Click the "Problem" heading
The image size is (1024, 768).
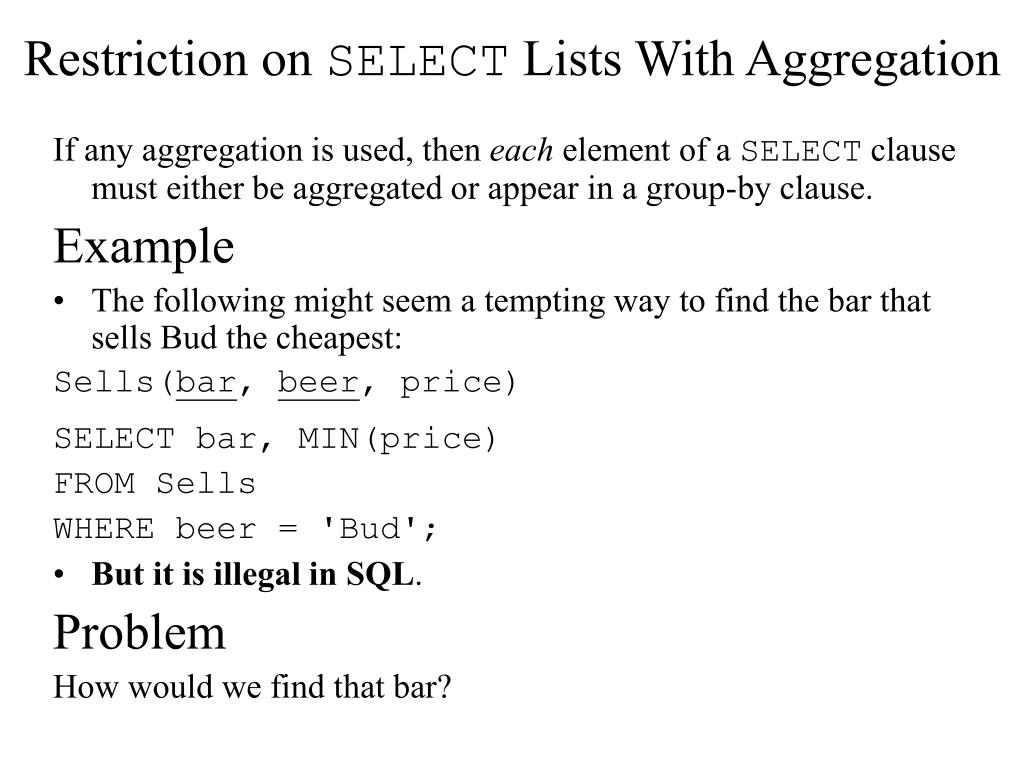tap(140, 633)
